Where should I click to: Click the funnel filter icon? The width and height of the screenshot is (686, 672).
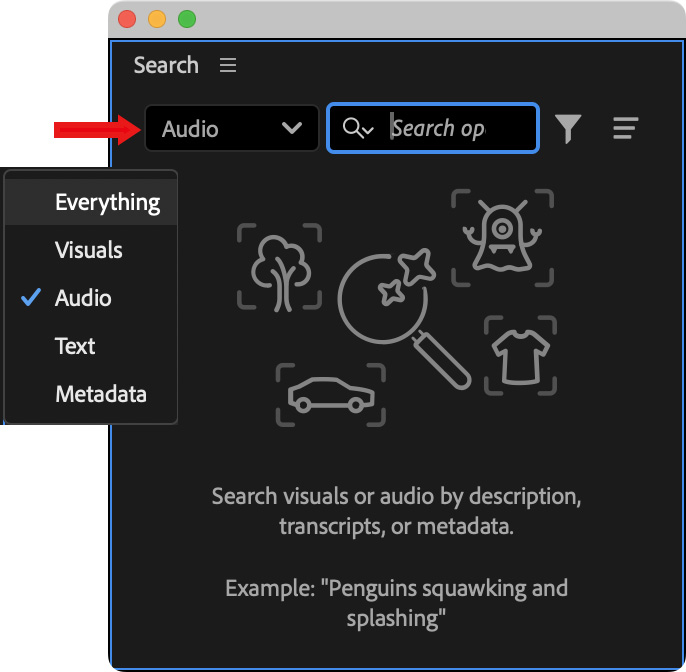click(x=568, y=129)
